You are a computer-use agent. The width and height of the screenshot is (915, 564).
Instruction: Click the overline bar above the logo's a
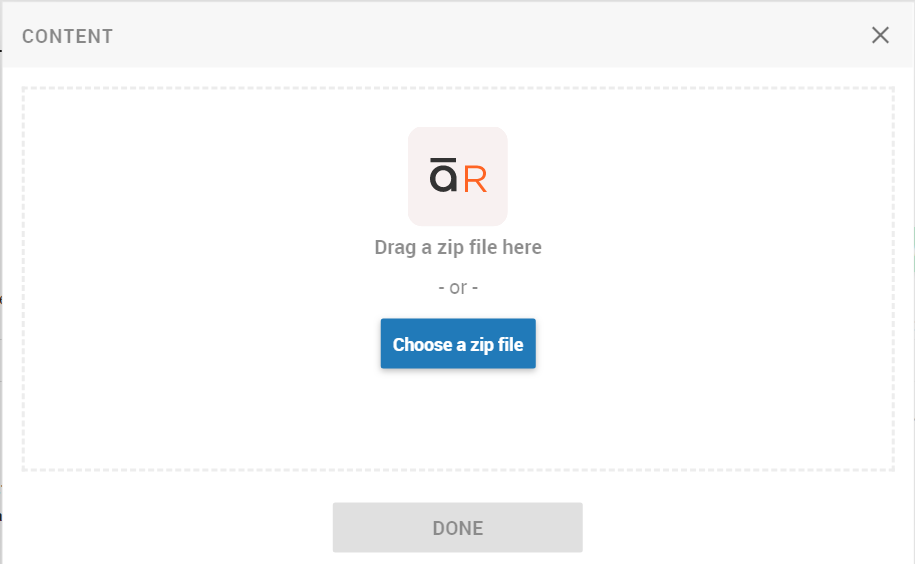point(443,159)
